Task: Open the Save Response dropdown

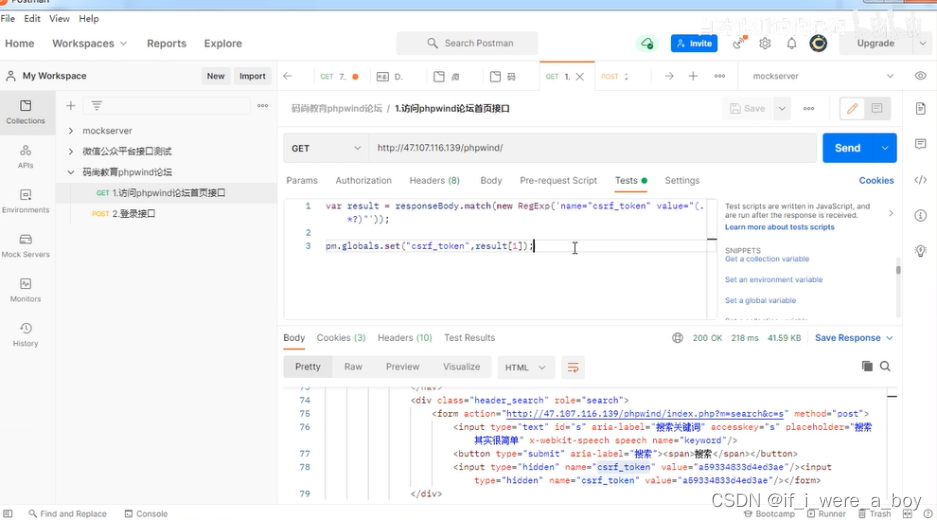Action: pos(854,338)
